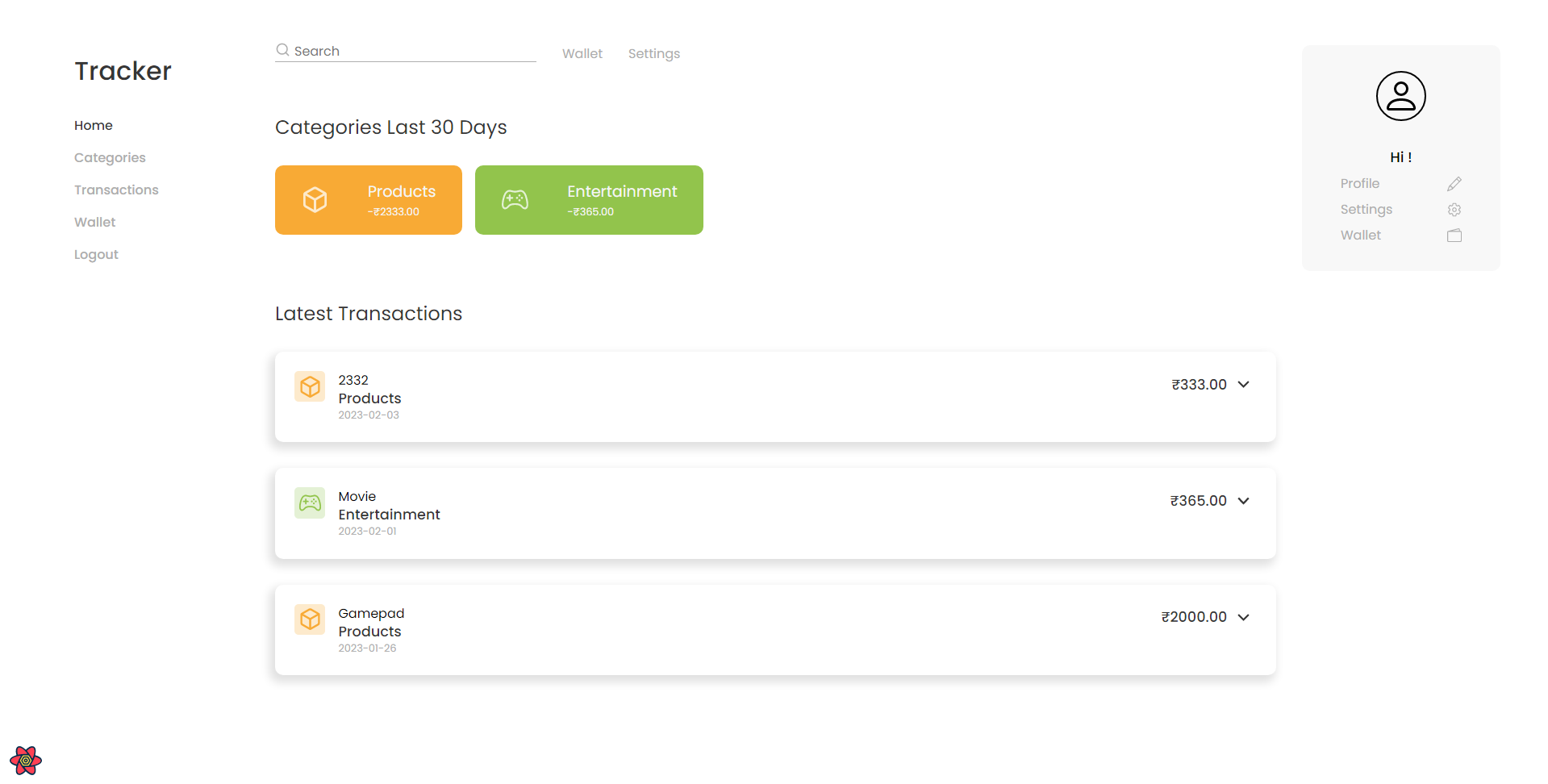The width and height of the screenshot is (1548, 784).
Task: Click the user avatar icon
Action: [1400, 96]
